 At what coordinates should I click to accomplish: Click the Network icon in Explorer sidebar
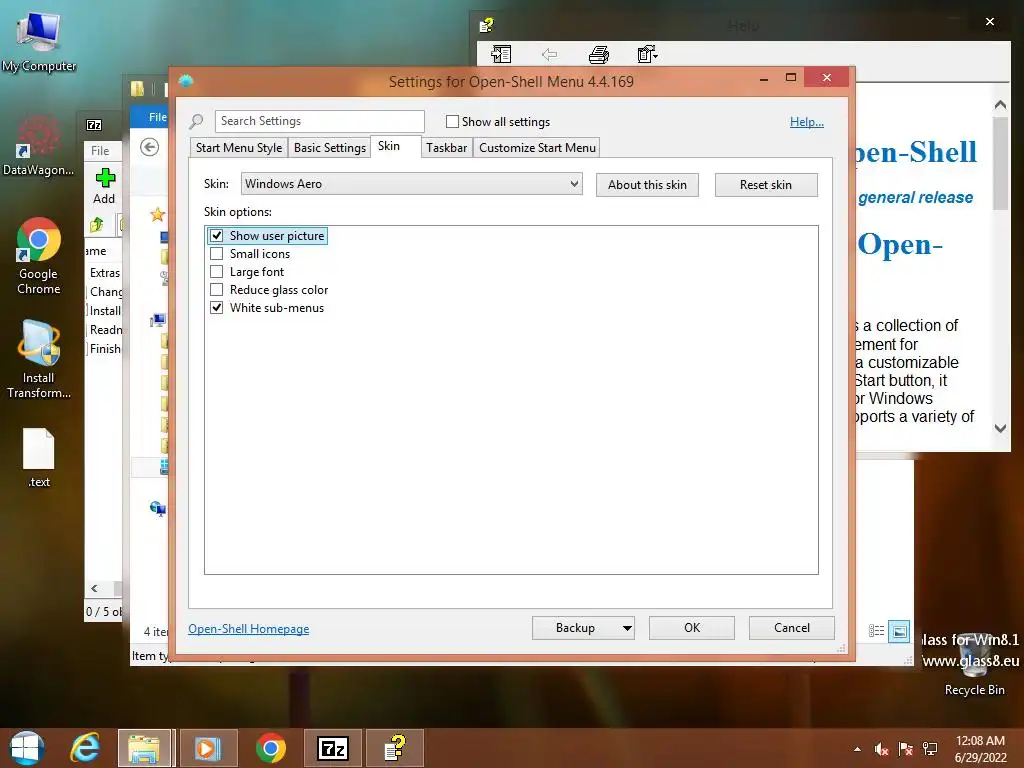pyautogui.click(x=157, y=508)
